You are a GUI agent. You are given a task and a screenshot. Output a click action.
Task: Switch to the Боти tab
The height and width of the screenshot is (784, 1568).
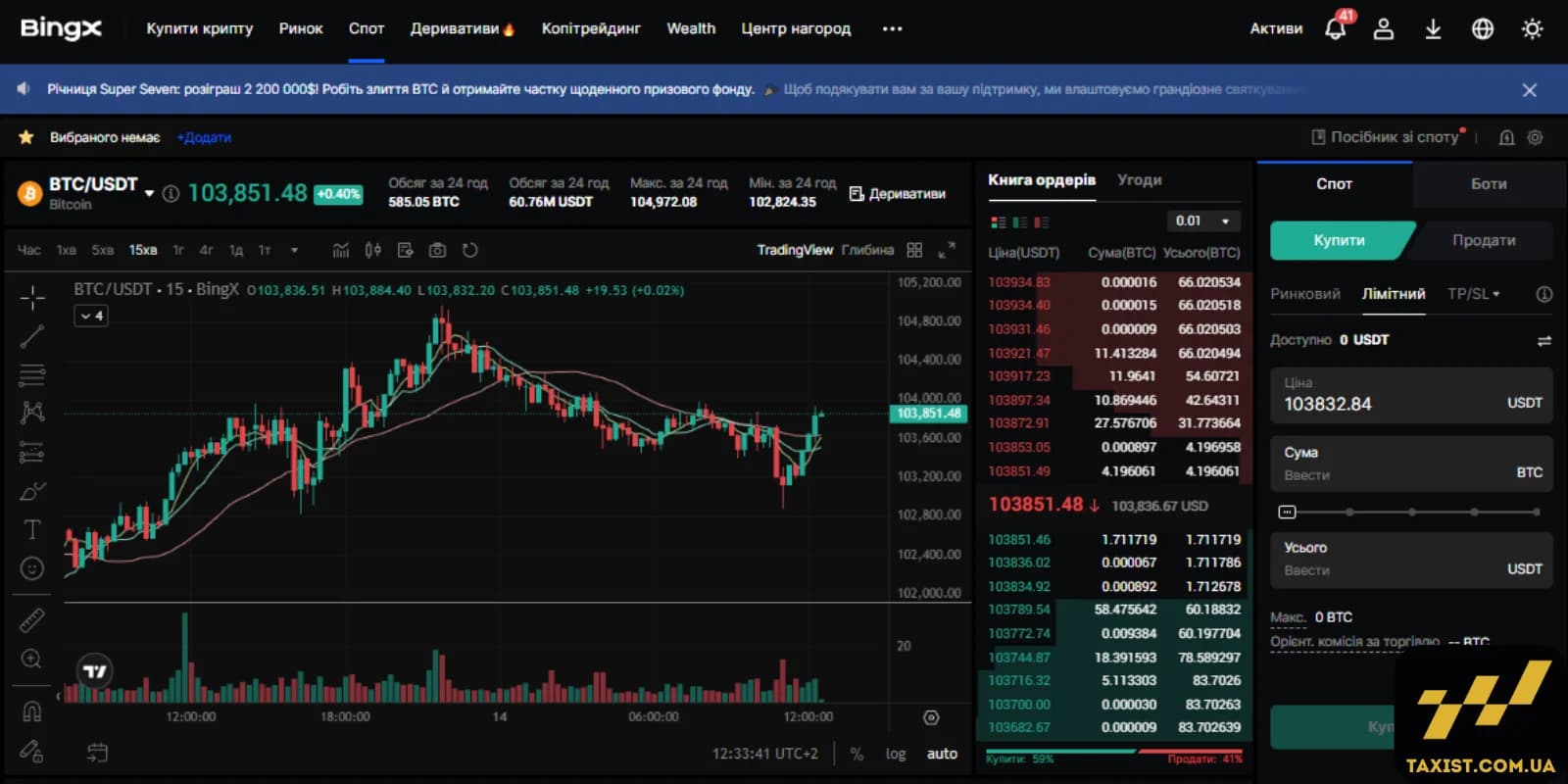1489,183
